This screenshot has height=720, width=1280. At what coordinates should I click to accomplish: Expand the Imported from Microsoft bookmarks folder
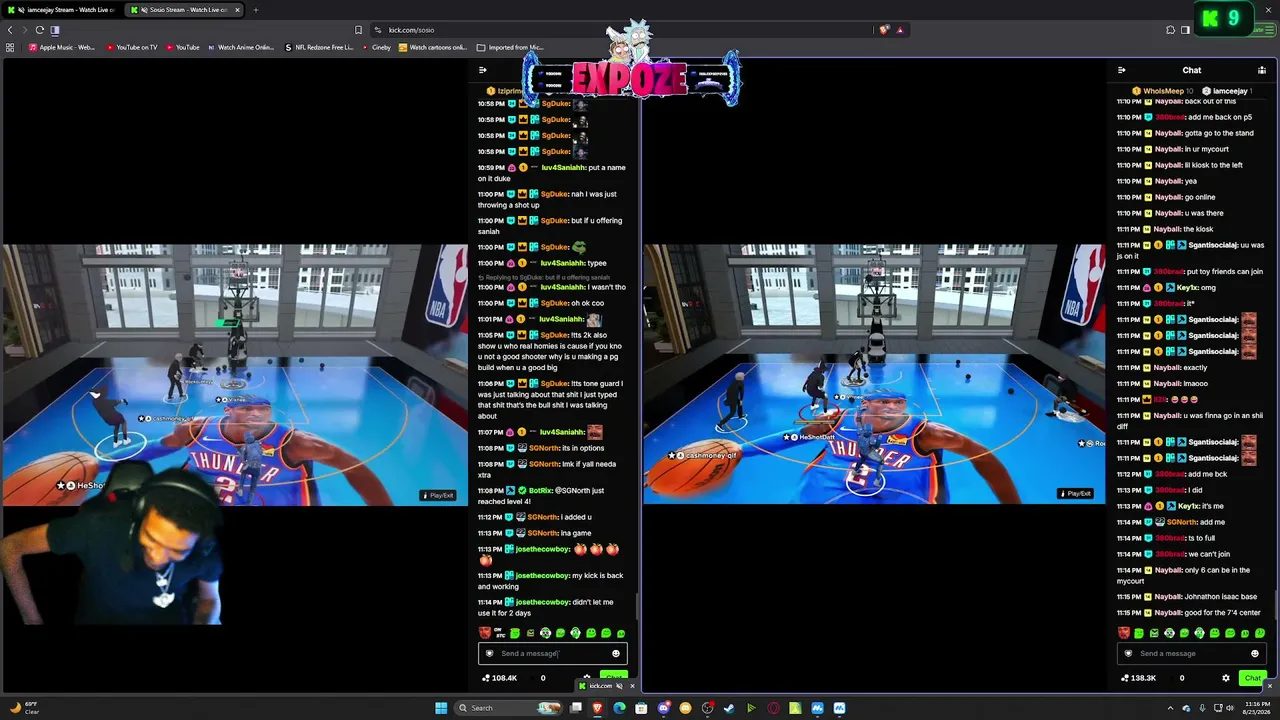coord(510,47)
